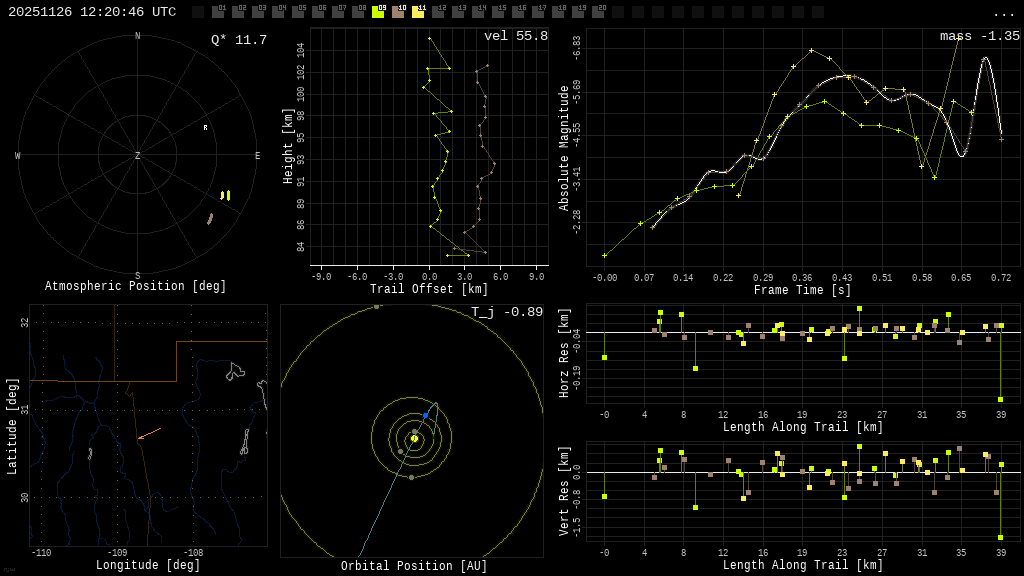Select station square 02

[238, 12]
